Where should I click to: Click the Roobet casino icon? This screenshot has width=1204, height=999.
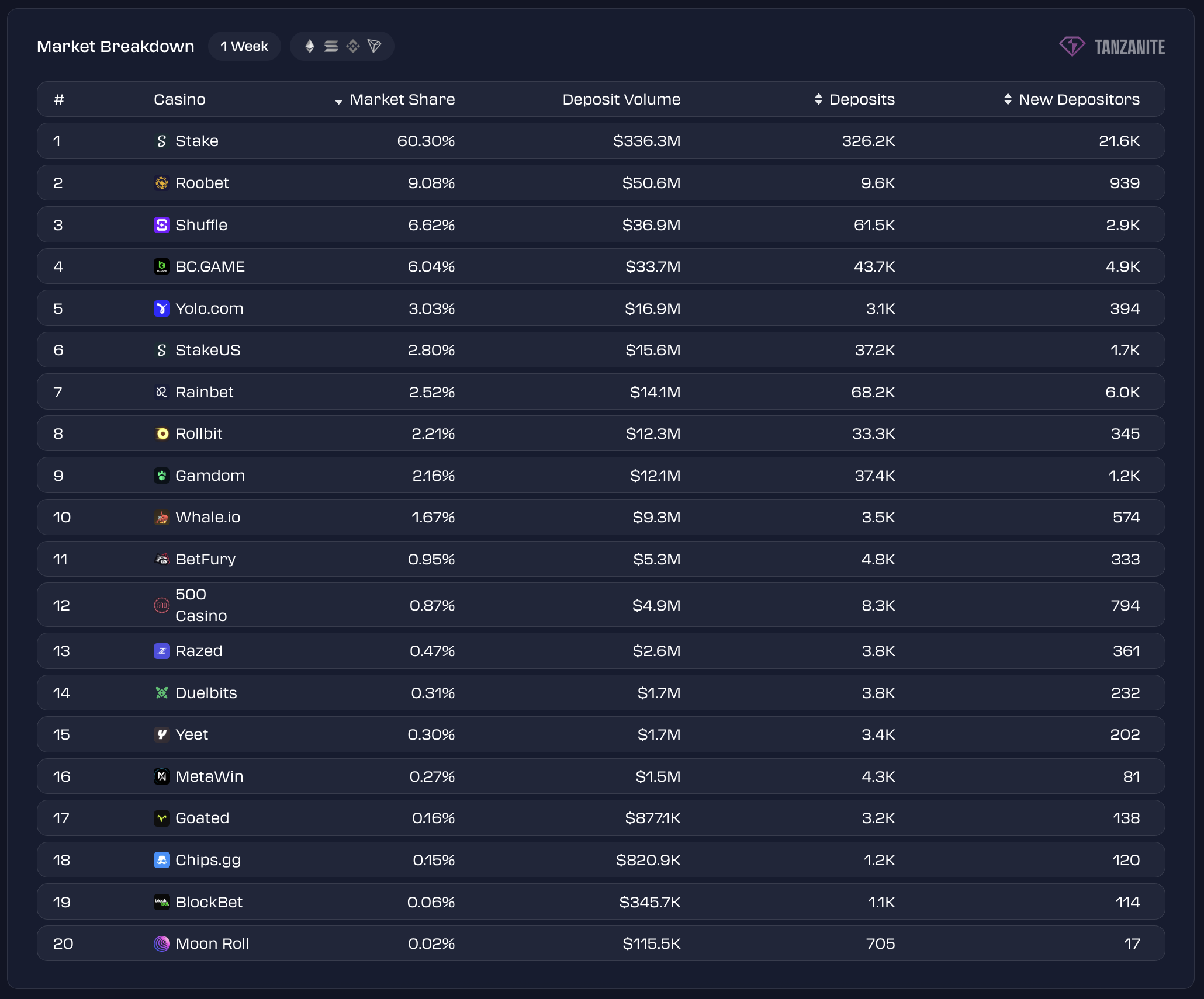click(162, 183)
